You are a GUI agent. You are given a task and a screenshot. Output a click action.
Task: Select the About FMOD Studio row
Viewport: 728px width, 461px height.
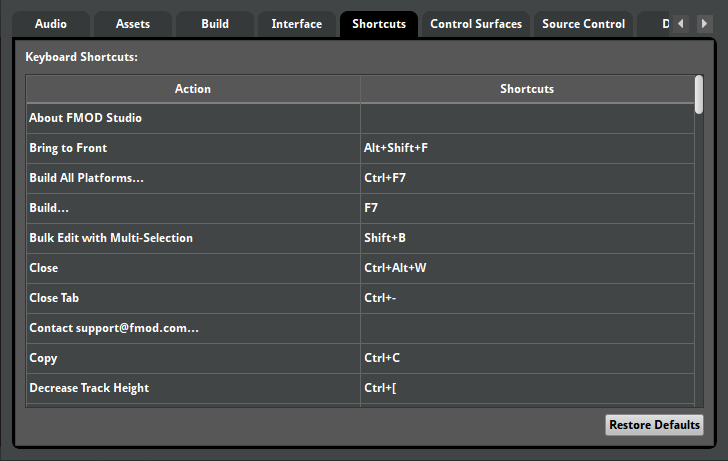pos(193,118)
